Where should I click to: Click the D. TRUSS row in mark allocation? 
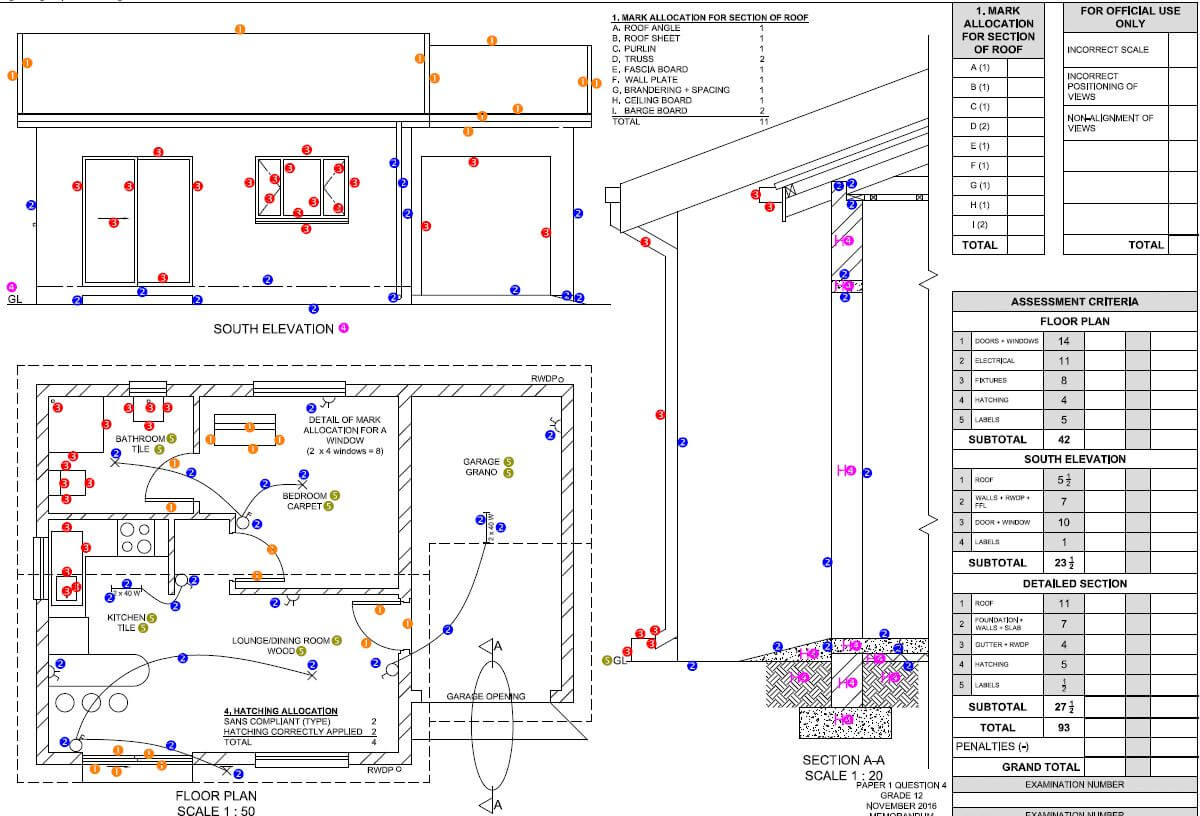coord(689,59)
